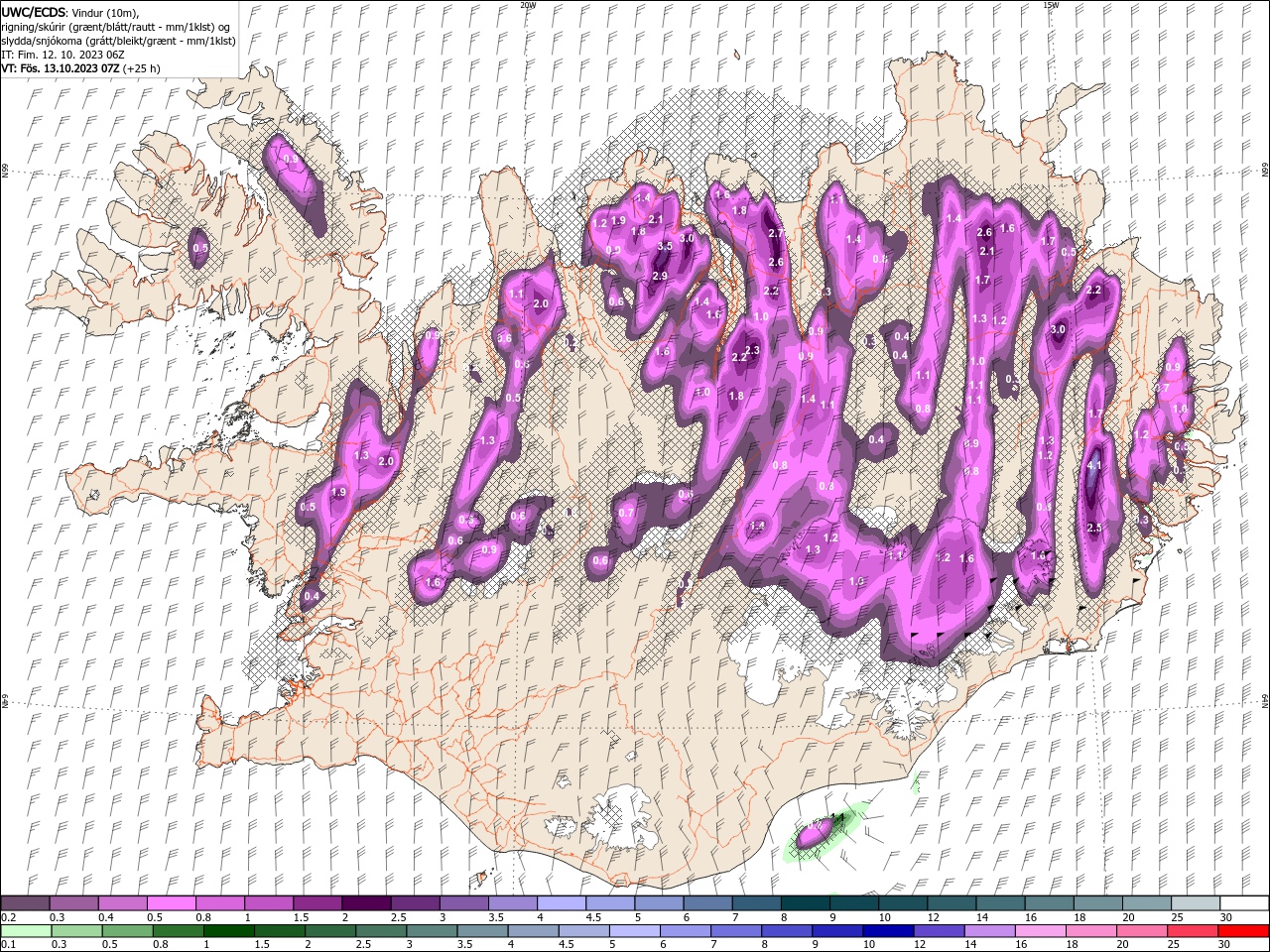The width and height of the screenshot is (1270, 952).
Task: Click the darkest green 1 swatch in lower legend
Action: click(228, 931)
